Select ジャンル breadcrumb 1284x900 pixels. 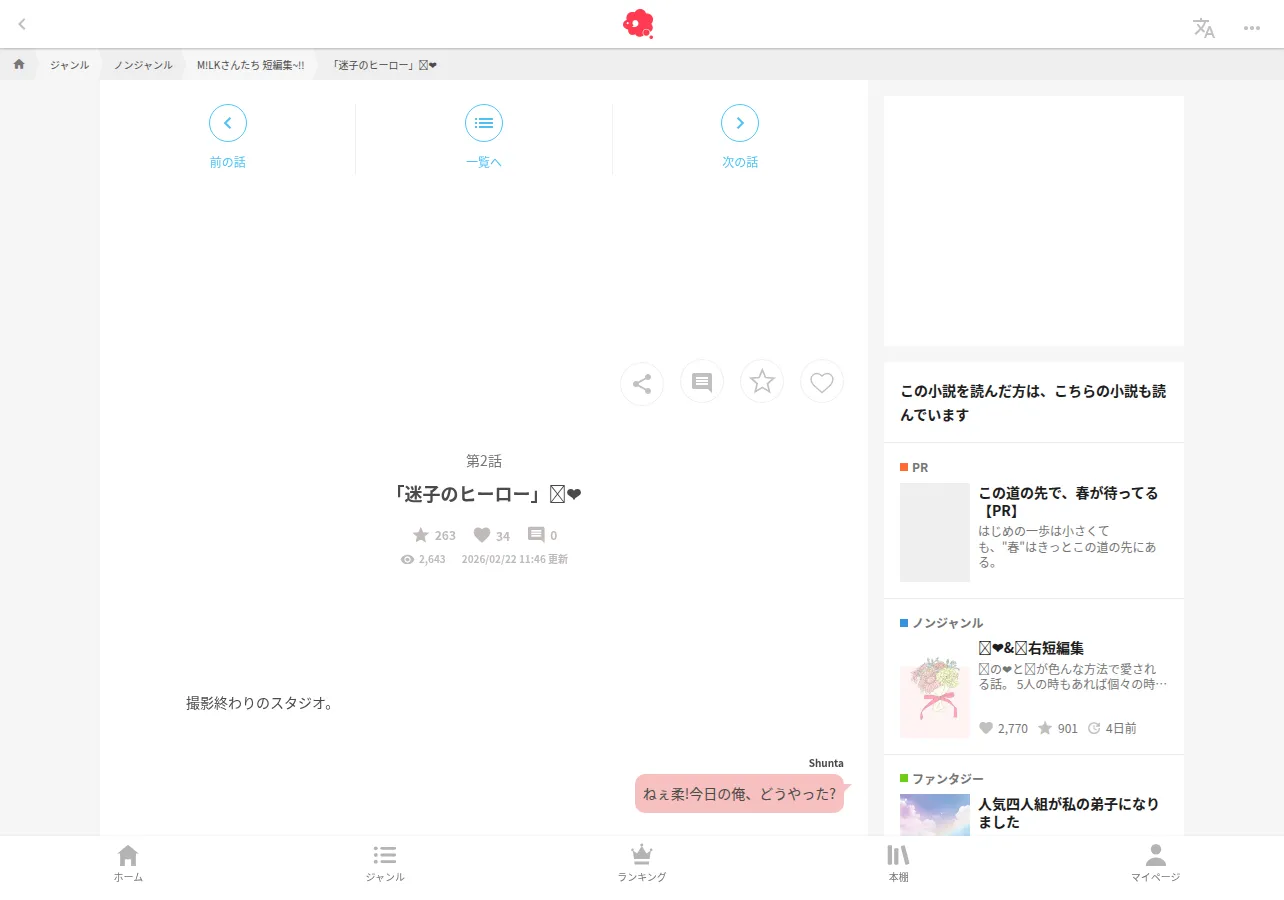tap(69, 65)
